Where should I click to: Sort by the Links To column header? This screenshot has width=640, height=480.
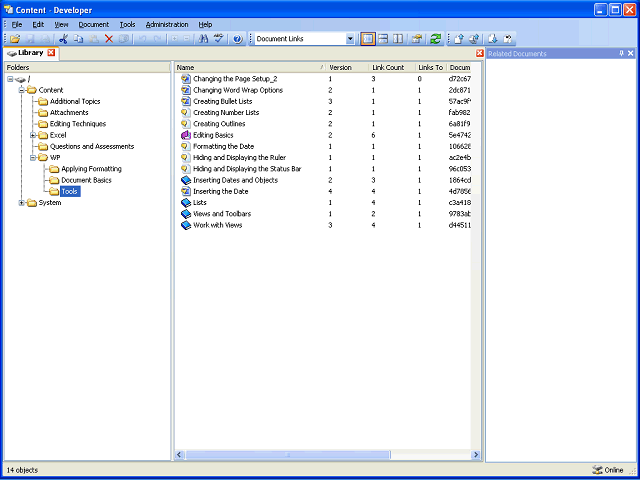(x=431, y=67)
